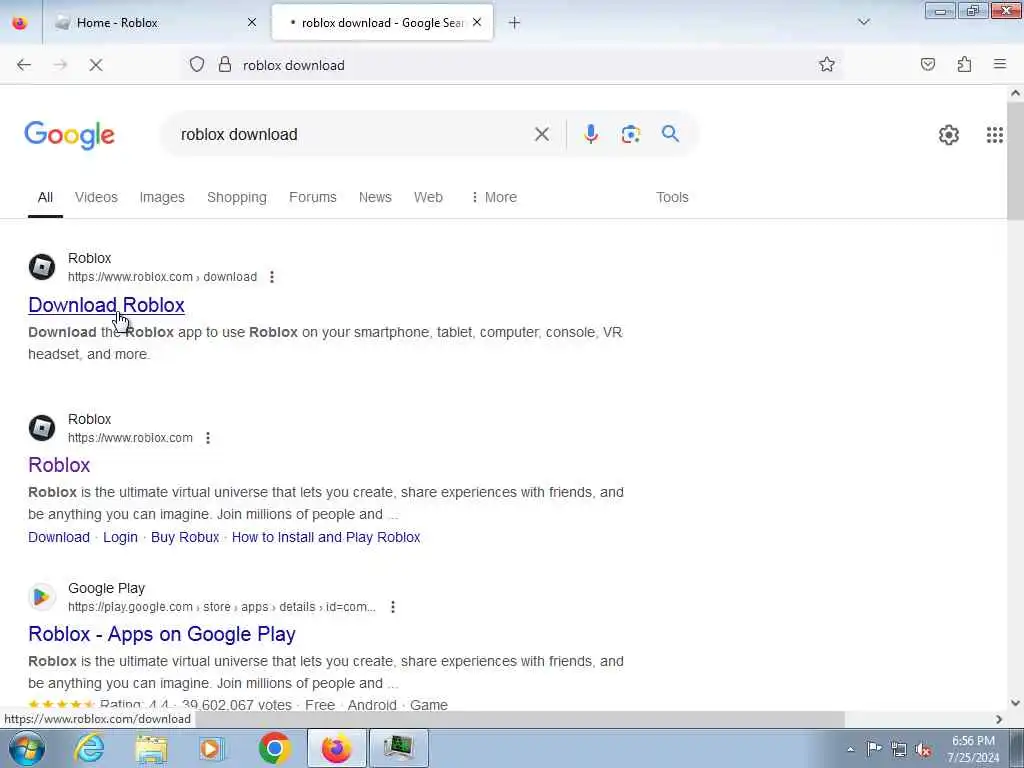Click the taskbar clock showing 6:56 PM
Viewport: 1024px width, 768px height.
coord(974,749)
